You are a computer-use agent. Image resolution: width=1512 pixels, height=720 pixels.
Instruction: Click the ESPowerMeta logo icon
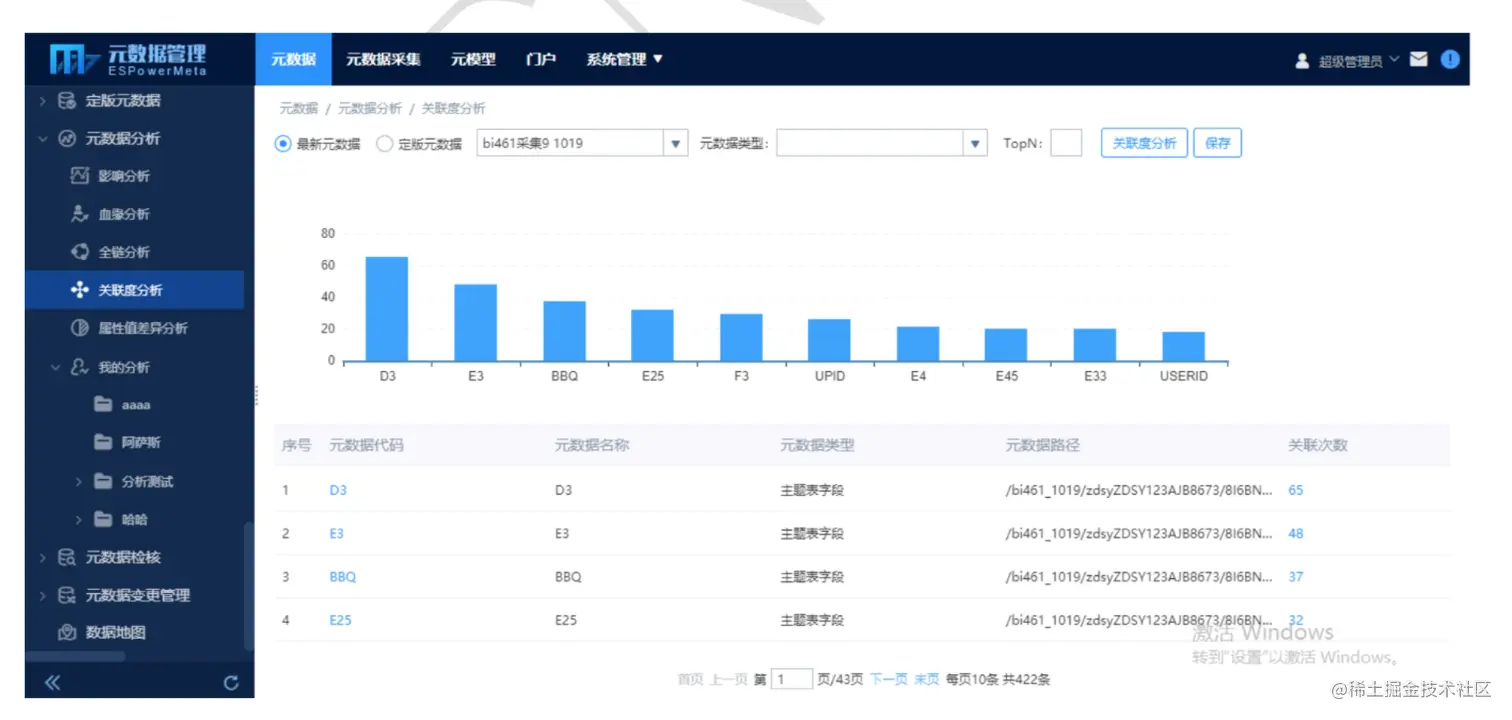[x=74, y=59]
